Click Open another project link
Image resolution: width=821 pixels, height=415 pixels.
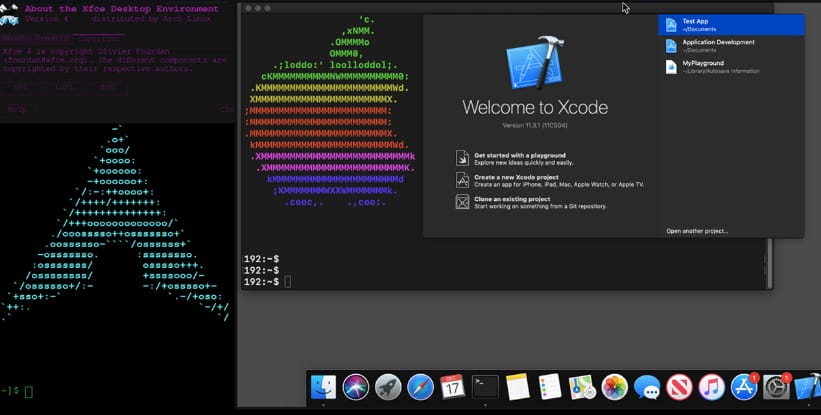coord(697,231)
